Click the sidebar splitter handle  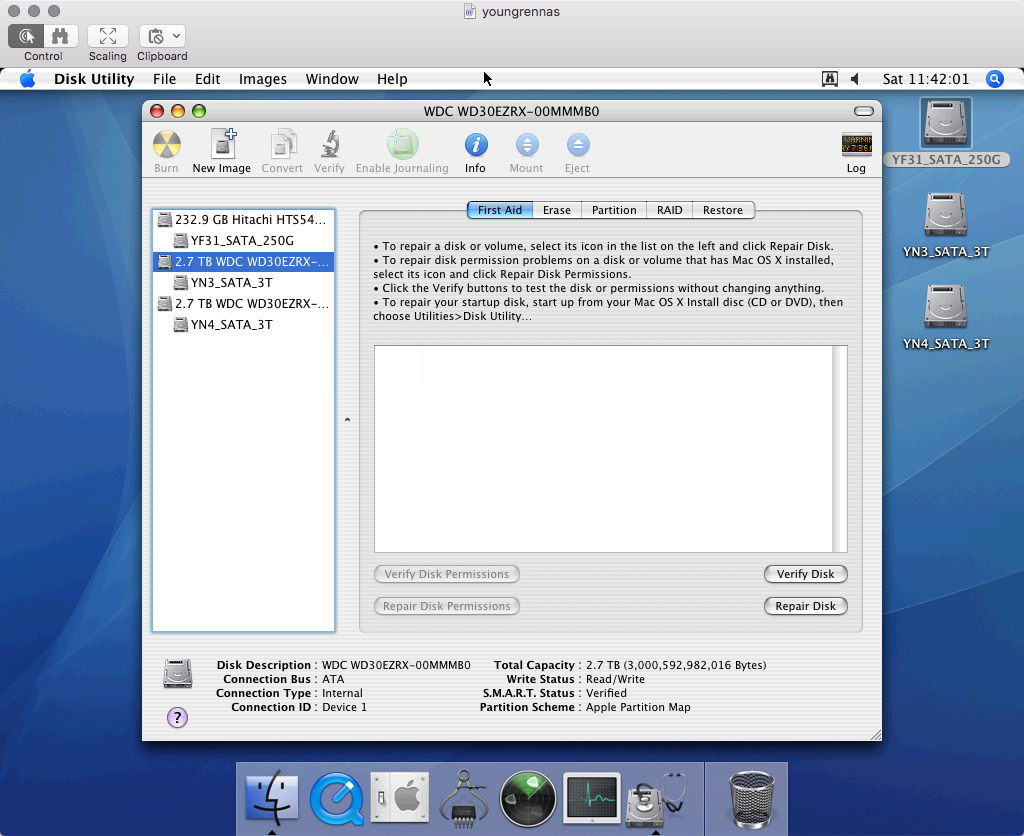pos(347,420)
